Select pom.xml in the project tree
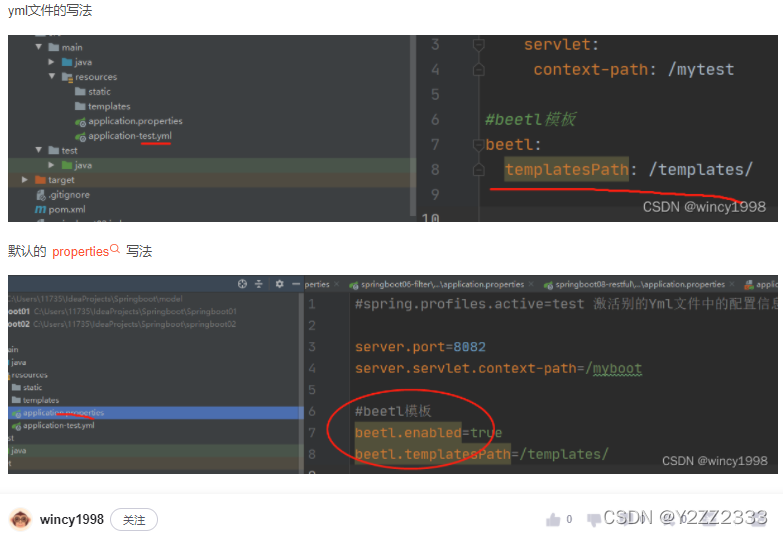This screenshot has width=783, height=534. click(67, 209)
